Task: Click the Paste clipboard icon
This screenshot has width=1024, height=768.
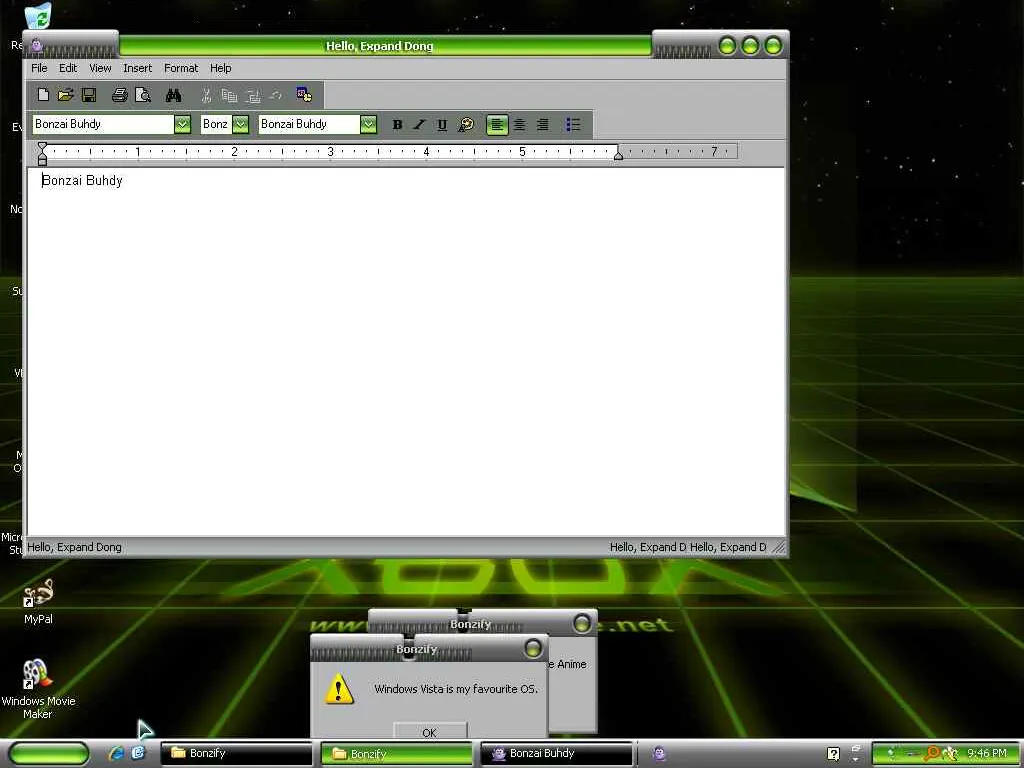Action: pyautogui.click(x=253, y=95)
